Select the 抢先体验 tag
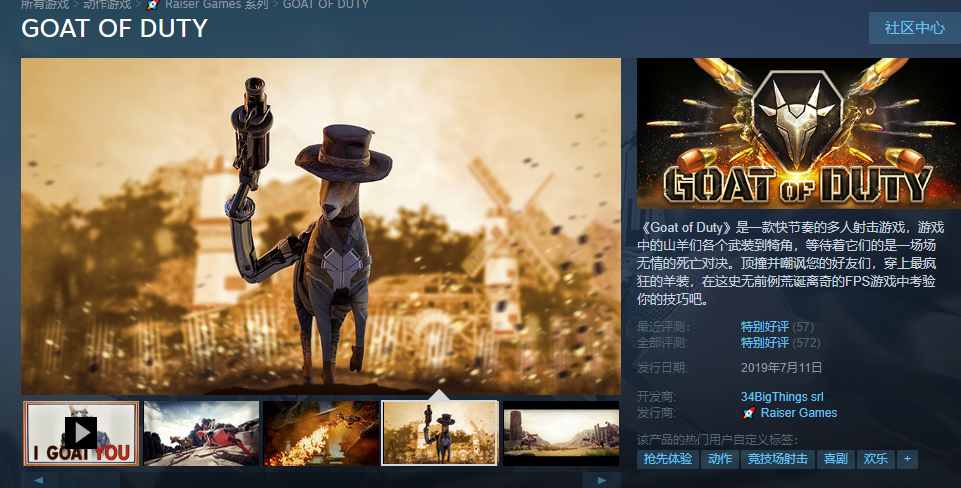This screenshot has height=488, width=961. coord(666,459)
